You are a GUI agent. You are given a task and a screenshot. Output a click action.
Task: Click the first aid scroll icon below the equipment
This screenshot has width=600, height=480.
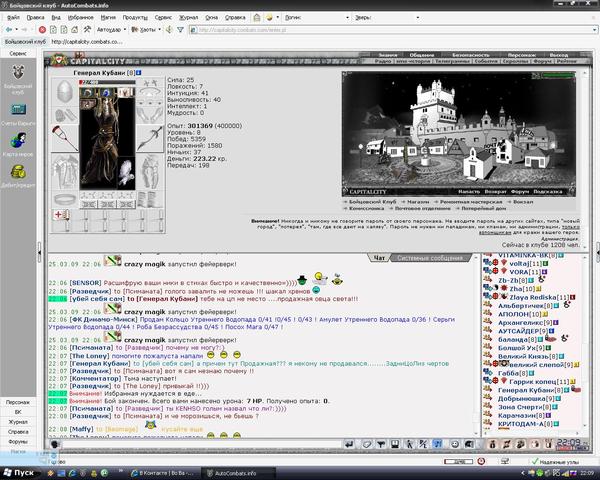point(60,214)
